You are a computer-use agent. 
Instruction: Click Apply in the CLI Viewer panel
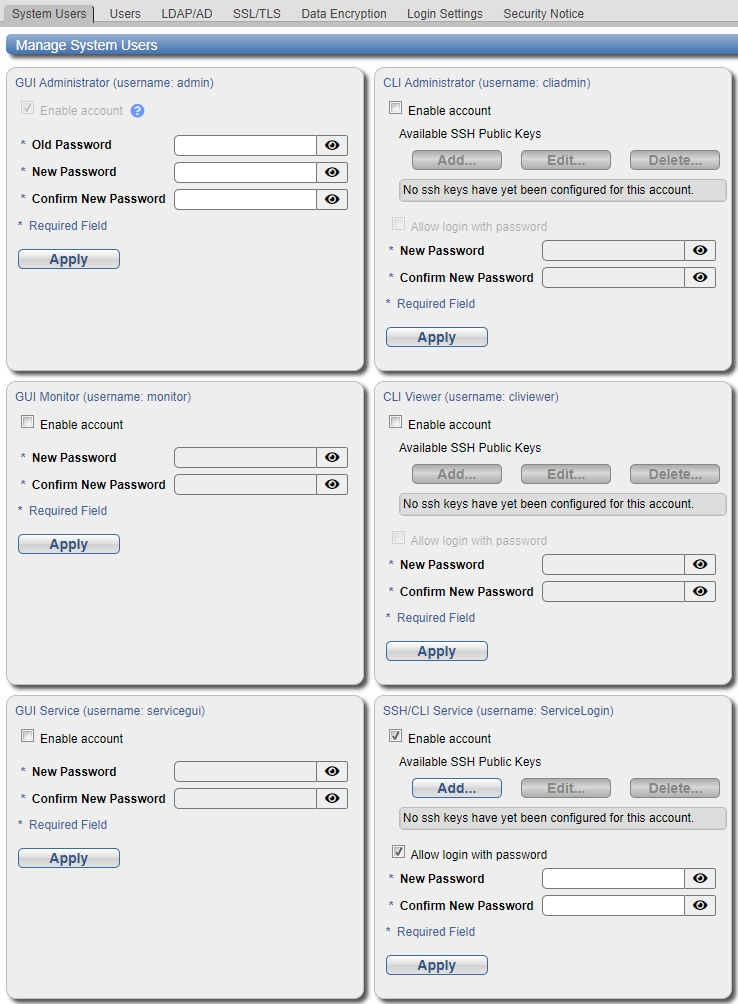click(437, 652)
